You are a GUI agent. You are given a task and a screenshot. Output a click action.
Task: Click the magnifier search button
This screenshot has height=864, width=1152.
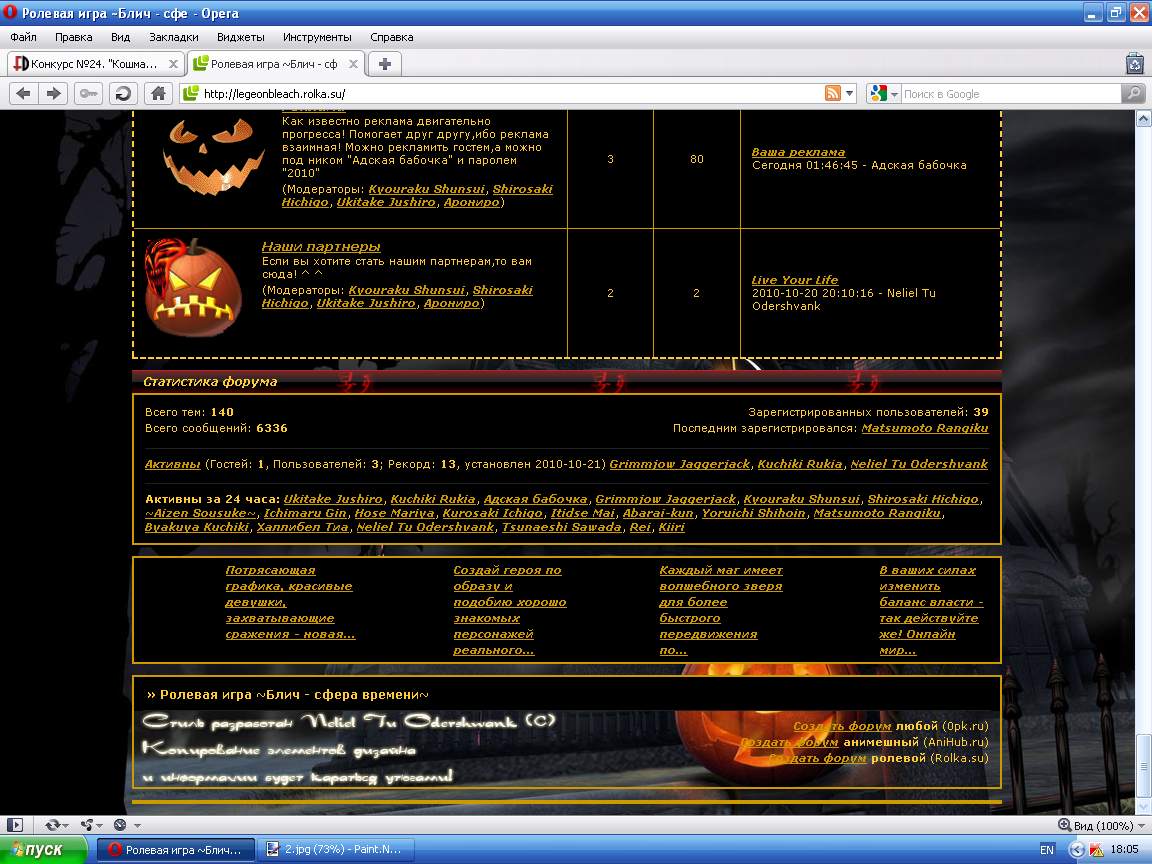(1133, 93)
